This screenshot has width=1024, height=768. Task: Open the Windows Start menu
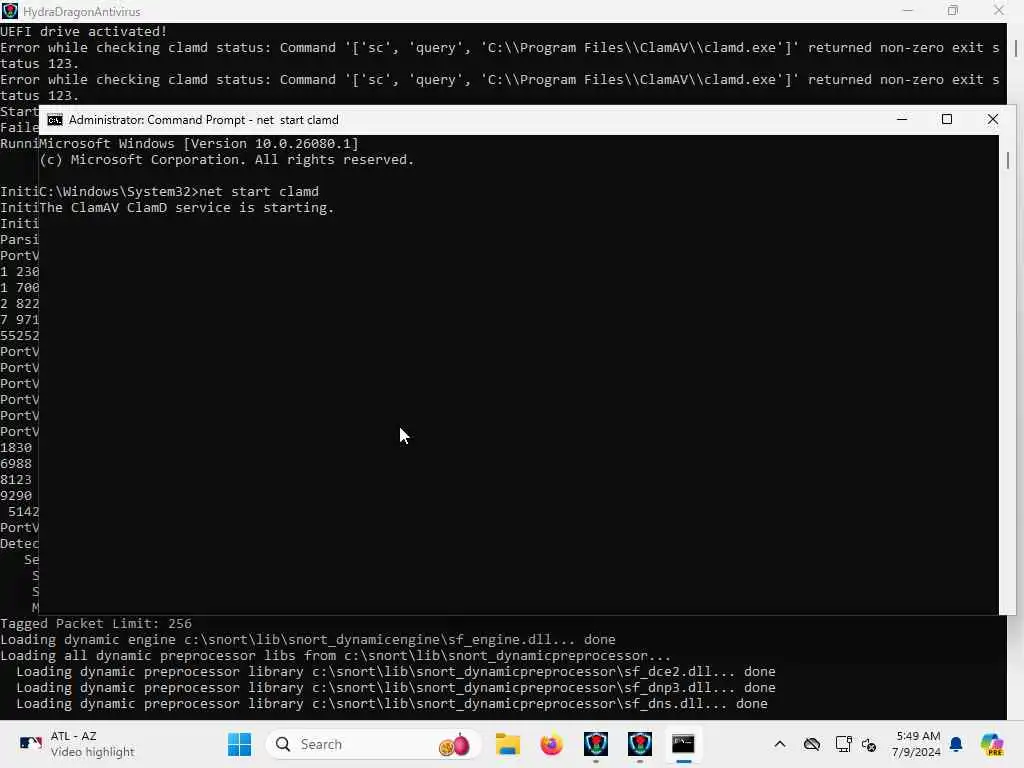point(239,744)
